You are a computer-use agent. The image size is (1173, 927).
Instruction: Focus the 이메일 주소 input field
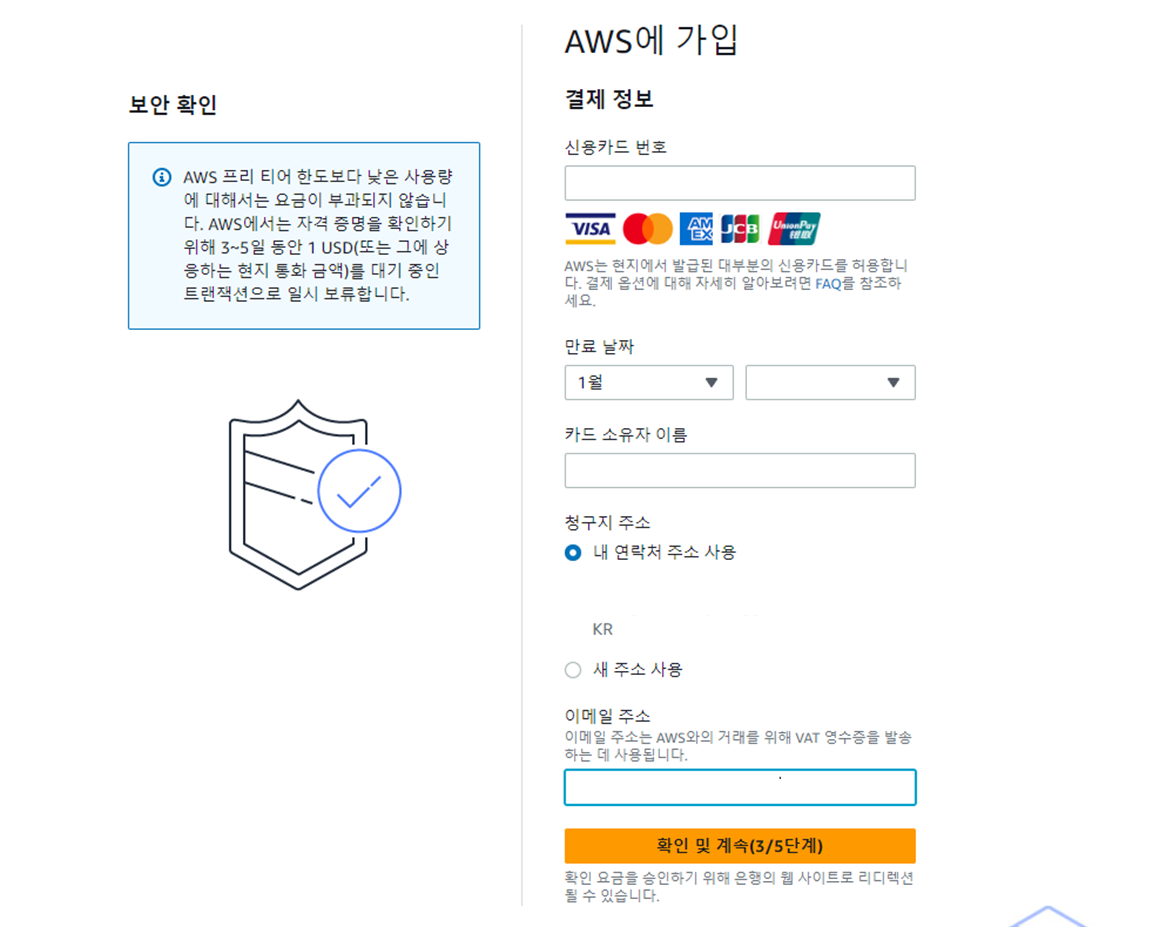[740, 787]
